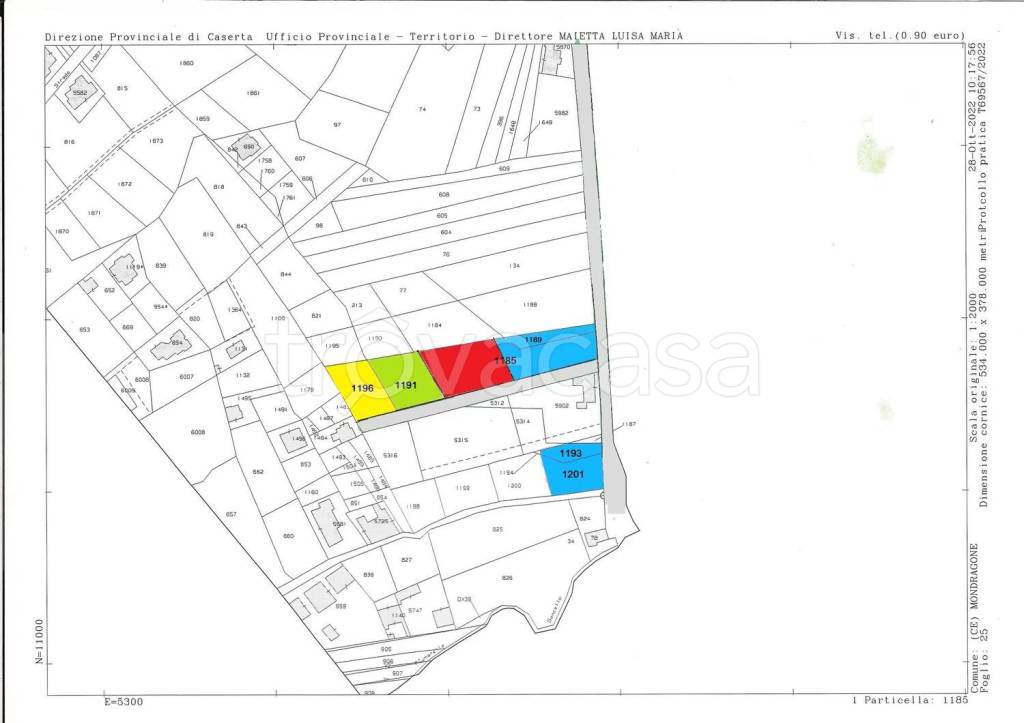Click the header text Direzione Provinciale di Caserta
1024x723 pixels.
(150, 36)
